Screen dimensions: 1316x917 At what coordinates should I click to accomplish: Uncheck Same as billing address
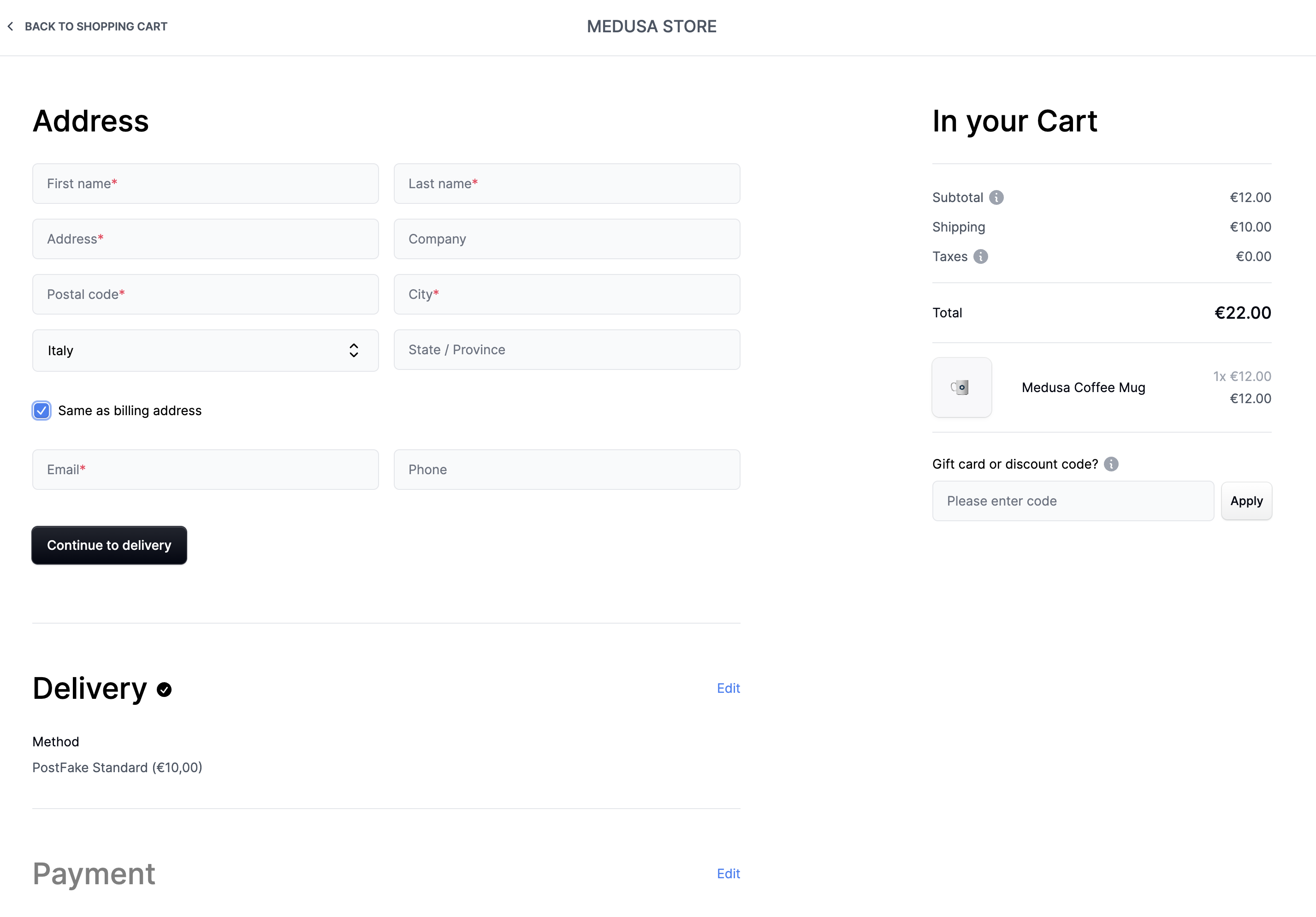click(x=41, y=410)
